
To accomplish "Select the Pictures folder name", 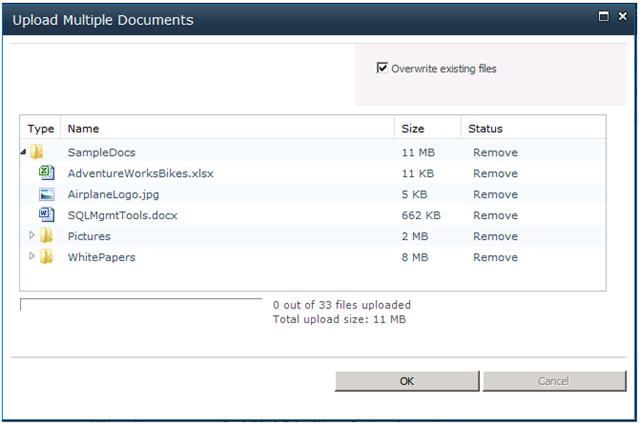I will [89, 236].
